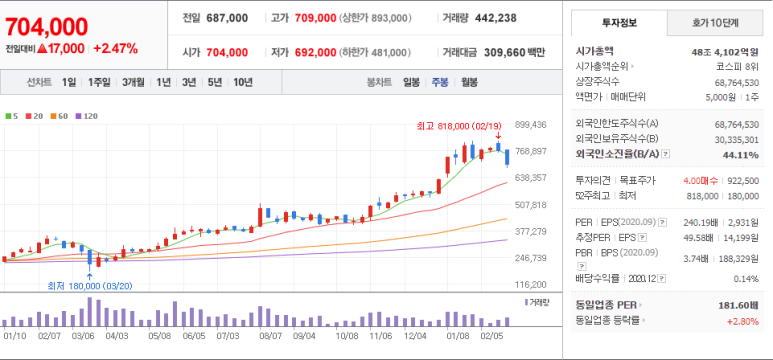Image resolution: width=773 pixels, height=360 pixels.
Task: Expand the 동일업종 등락률 chevron
Action: 643,321
